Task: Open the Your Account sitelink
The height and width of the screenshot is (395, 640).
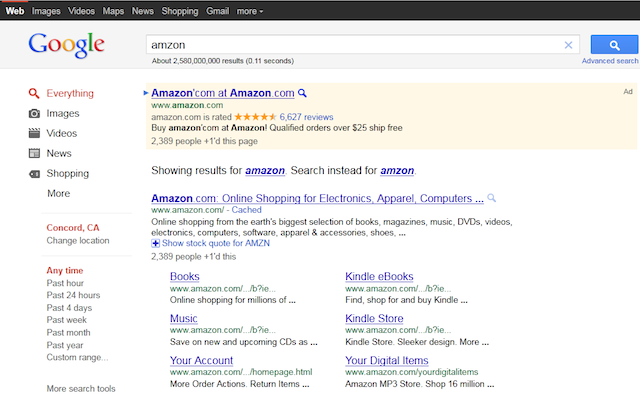Action: tap(201, 360)
